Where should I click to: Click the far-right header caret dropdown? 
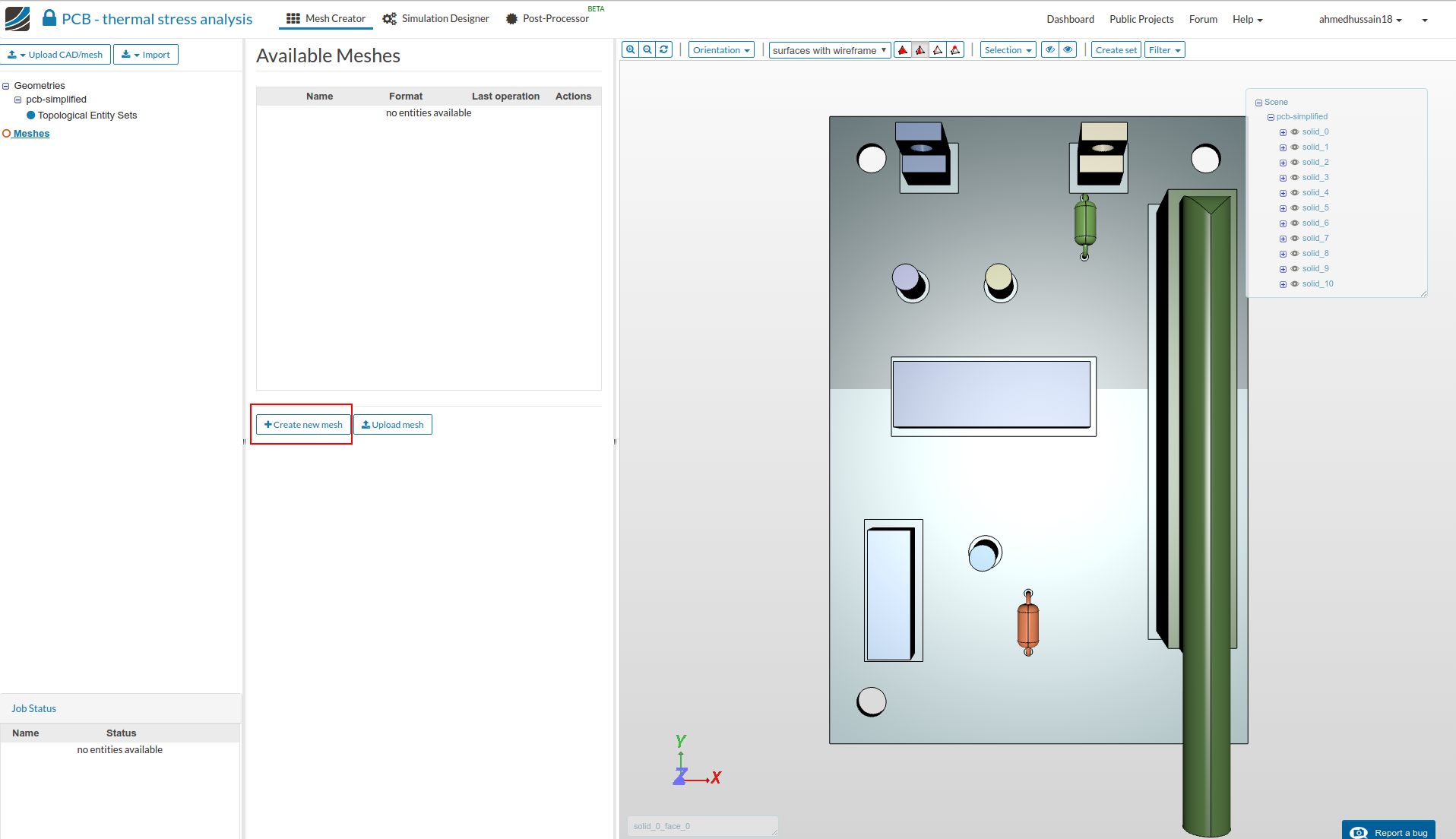pyautogui.click(x=1425, y=21)
